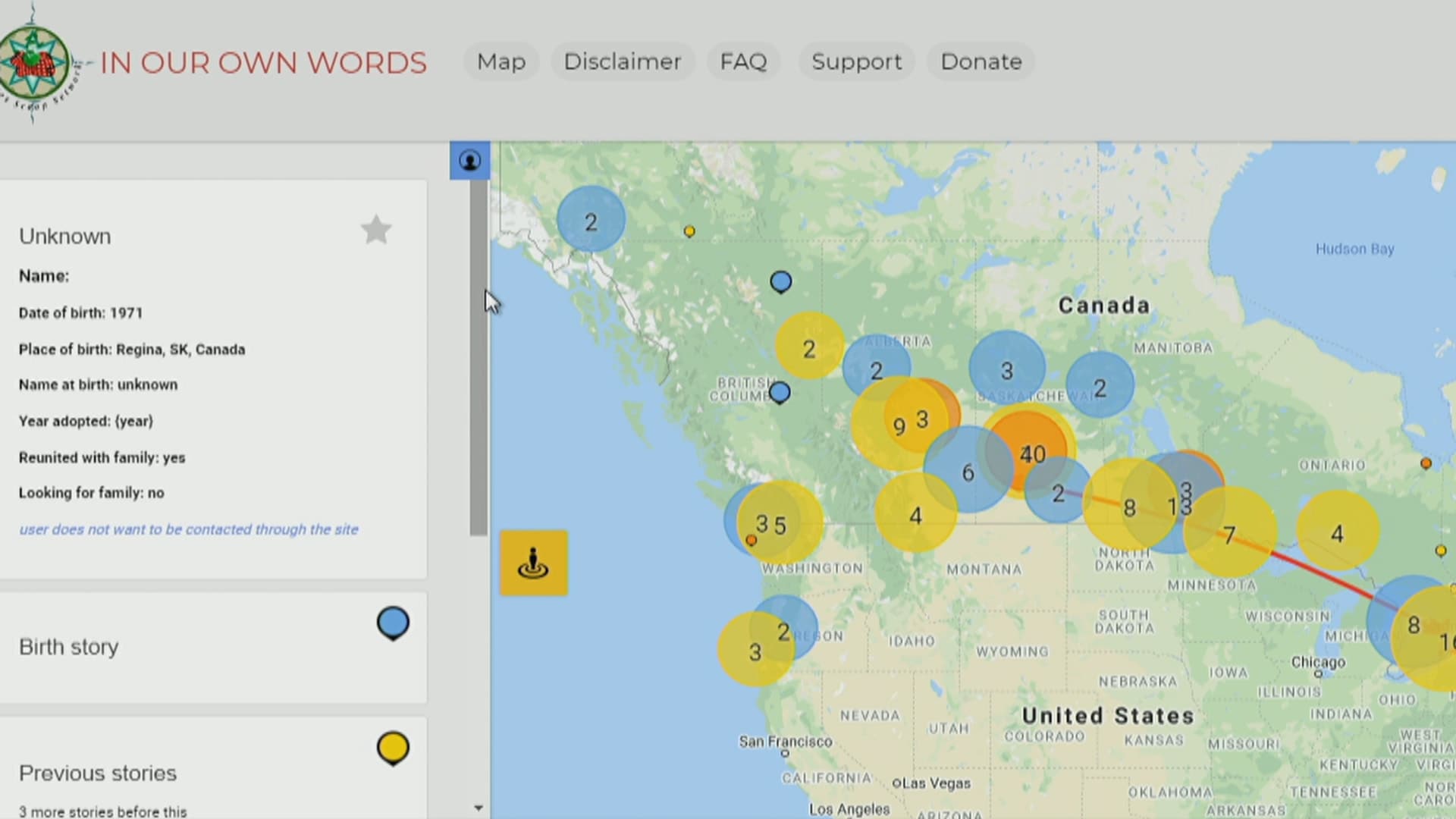Click the blue cluster 2 near Alaska
This screenshot has height=819, width=1456.
pos(591,221)
